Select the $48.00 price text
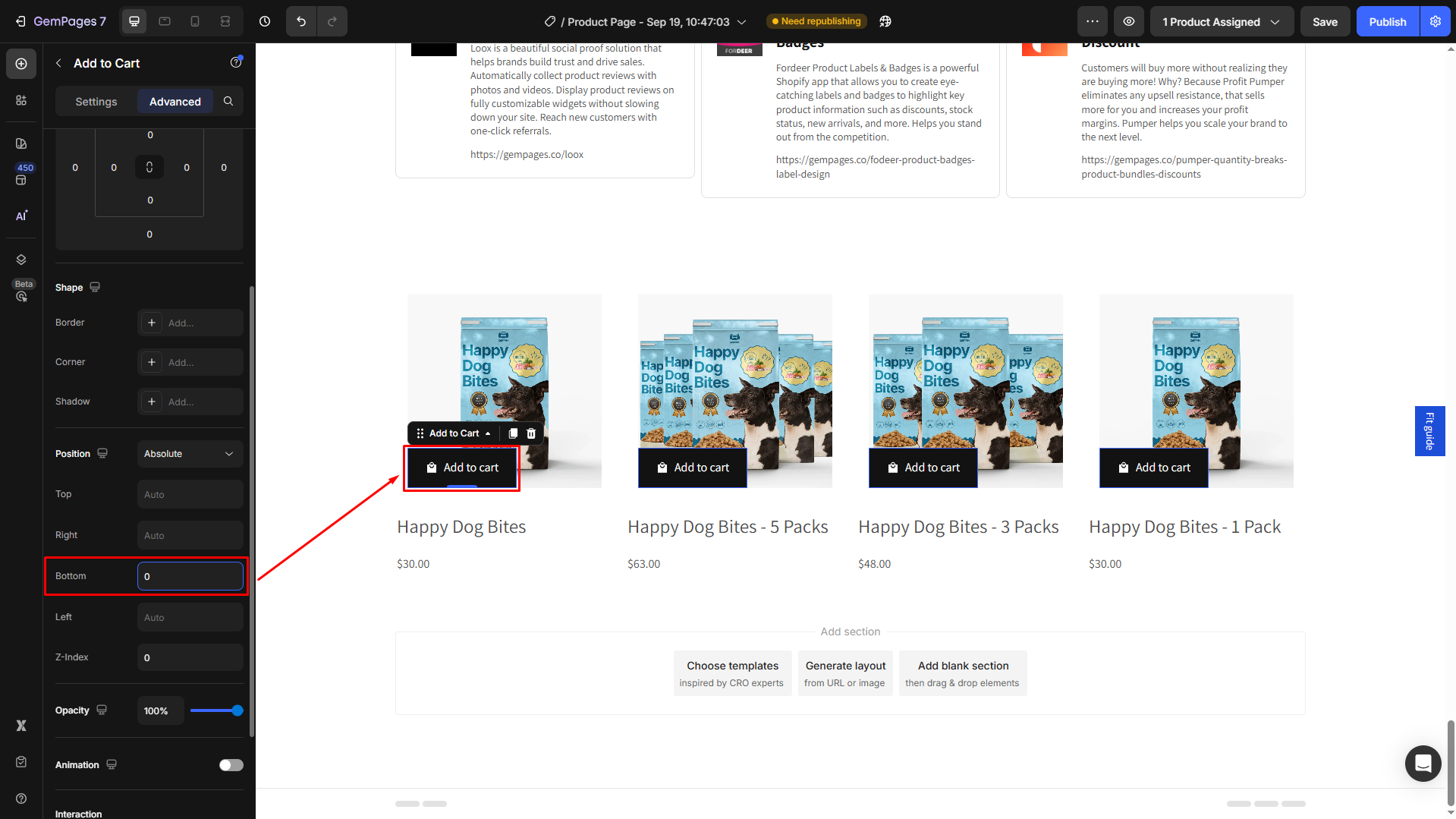This screenshot has width=1456, height=819. coord(874,564)
